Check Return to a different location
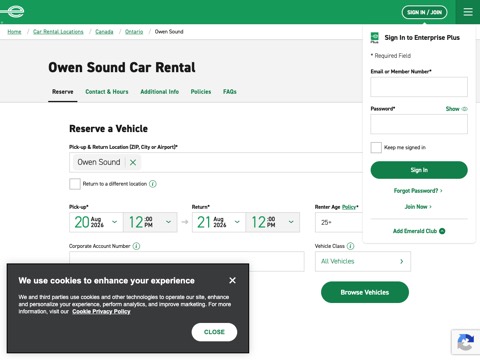 pos(75,184)
